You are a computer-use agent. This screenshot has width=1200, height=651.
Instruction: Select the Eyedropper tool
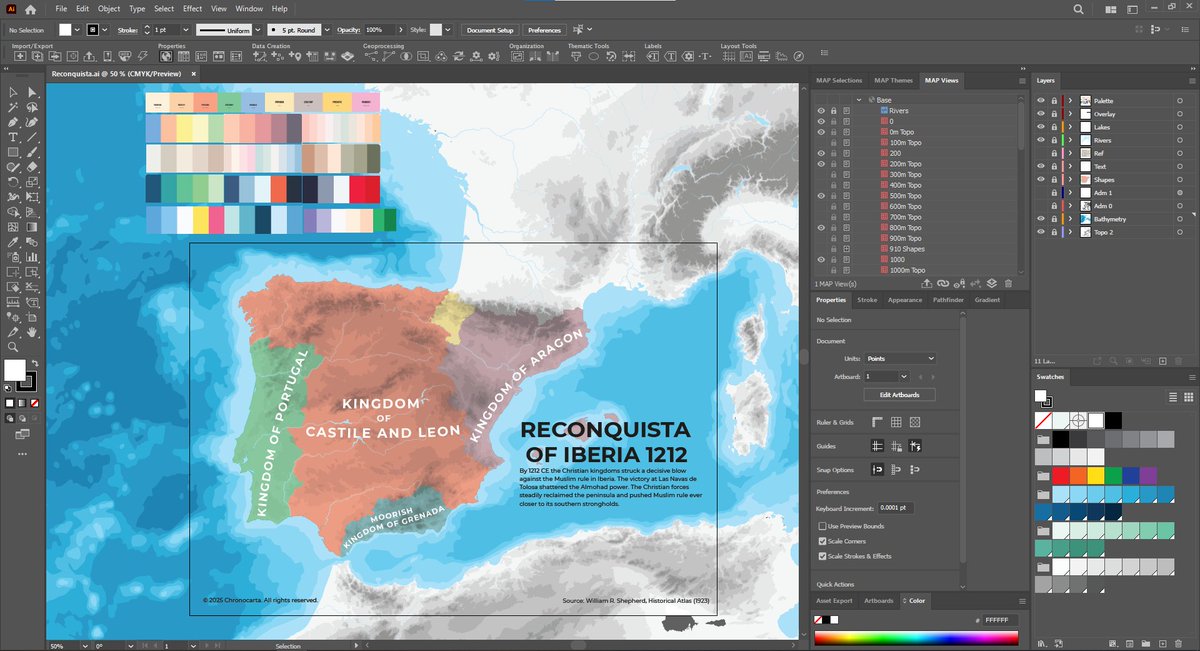pos(13,241)
